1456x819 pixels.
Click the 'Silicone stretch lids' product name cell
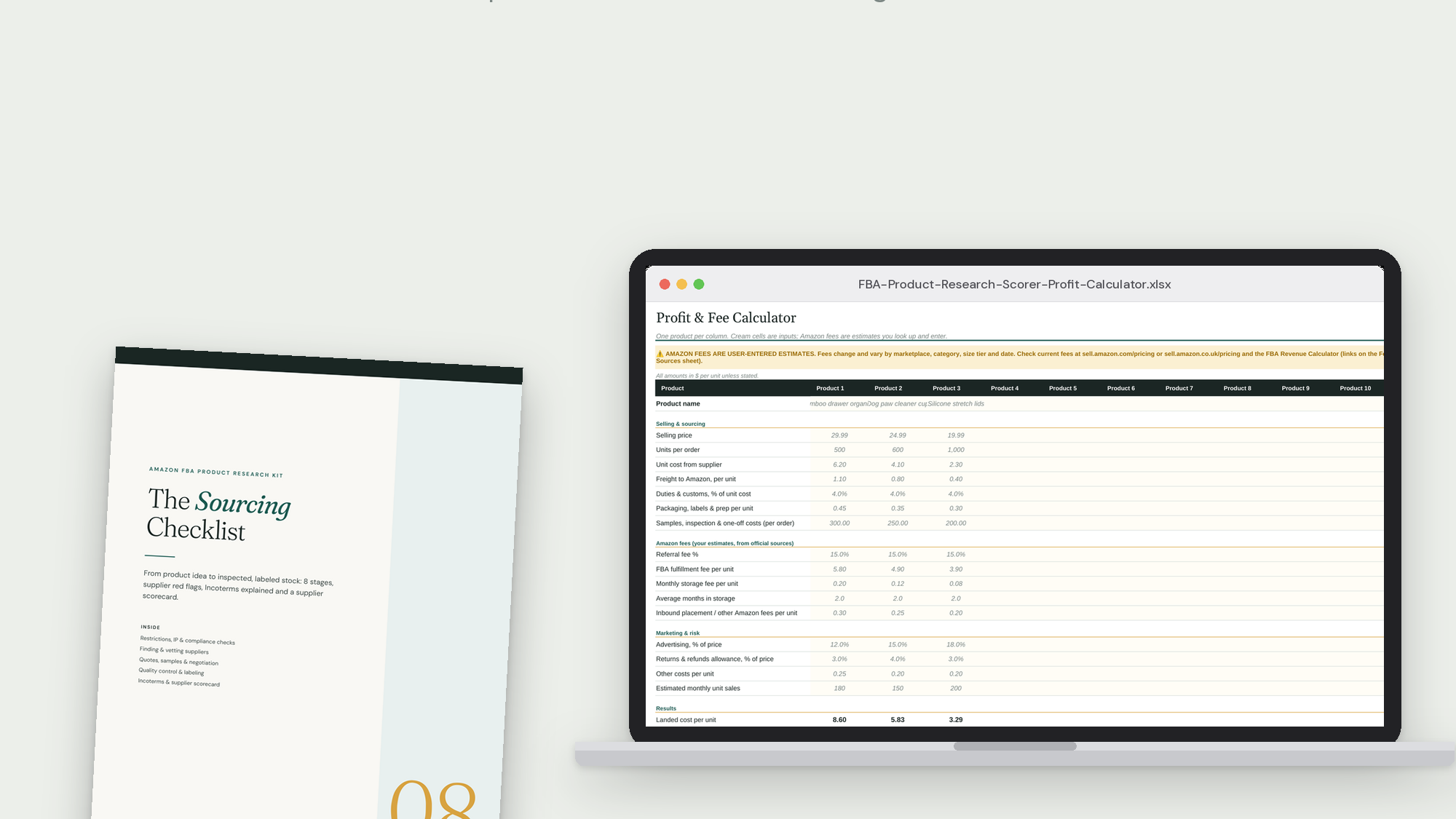tap(956, 404)
